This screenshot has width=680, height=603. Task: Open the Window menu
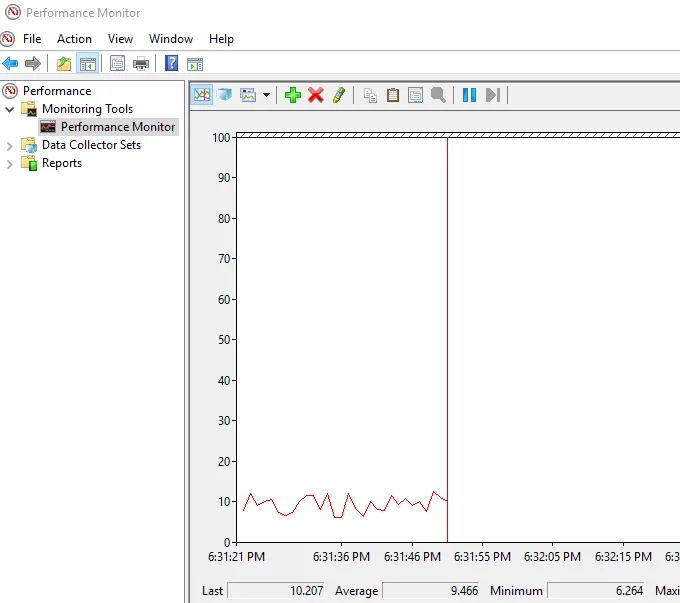pos(171,39)
